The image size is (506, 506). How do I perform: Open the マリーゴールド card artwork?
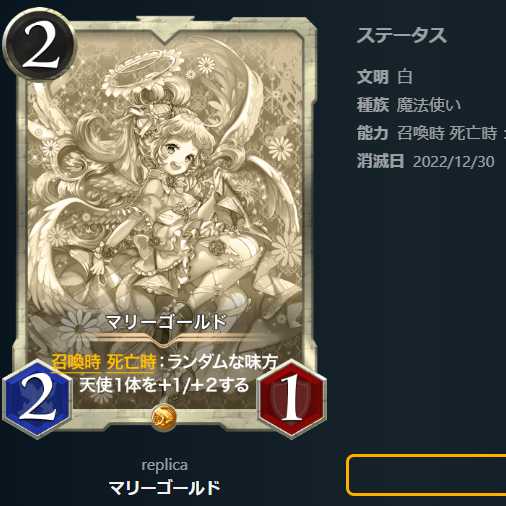coord(165,187)
